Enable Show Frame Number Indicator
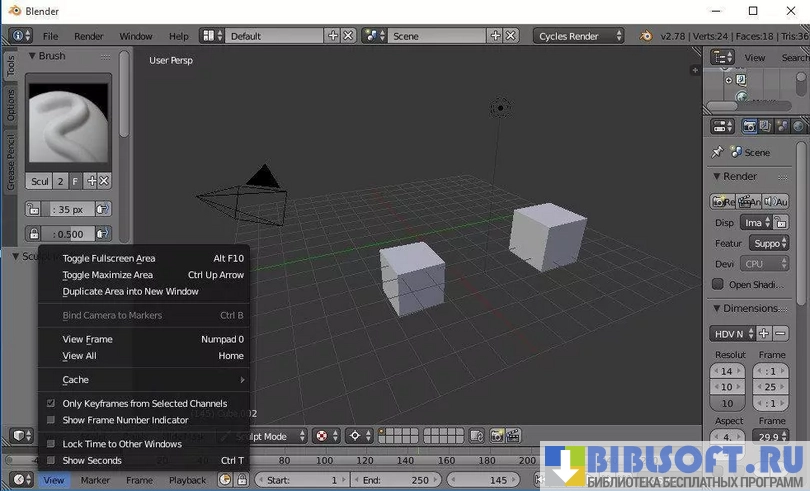The width and height of the screenshot is (810, 491). tap(52, 420)
